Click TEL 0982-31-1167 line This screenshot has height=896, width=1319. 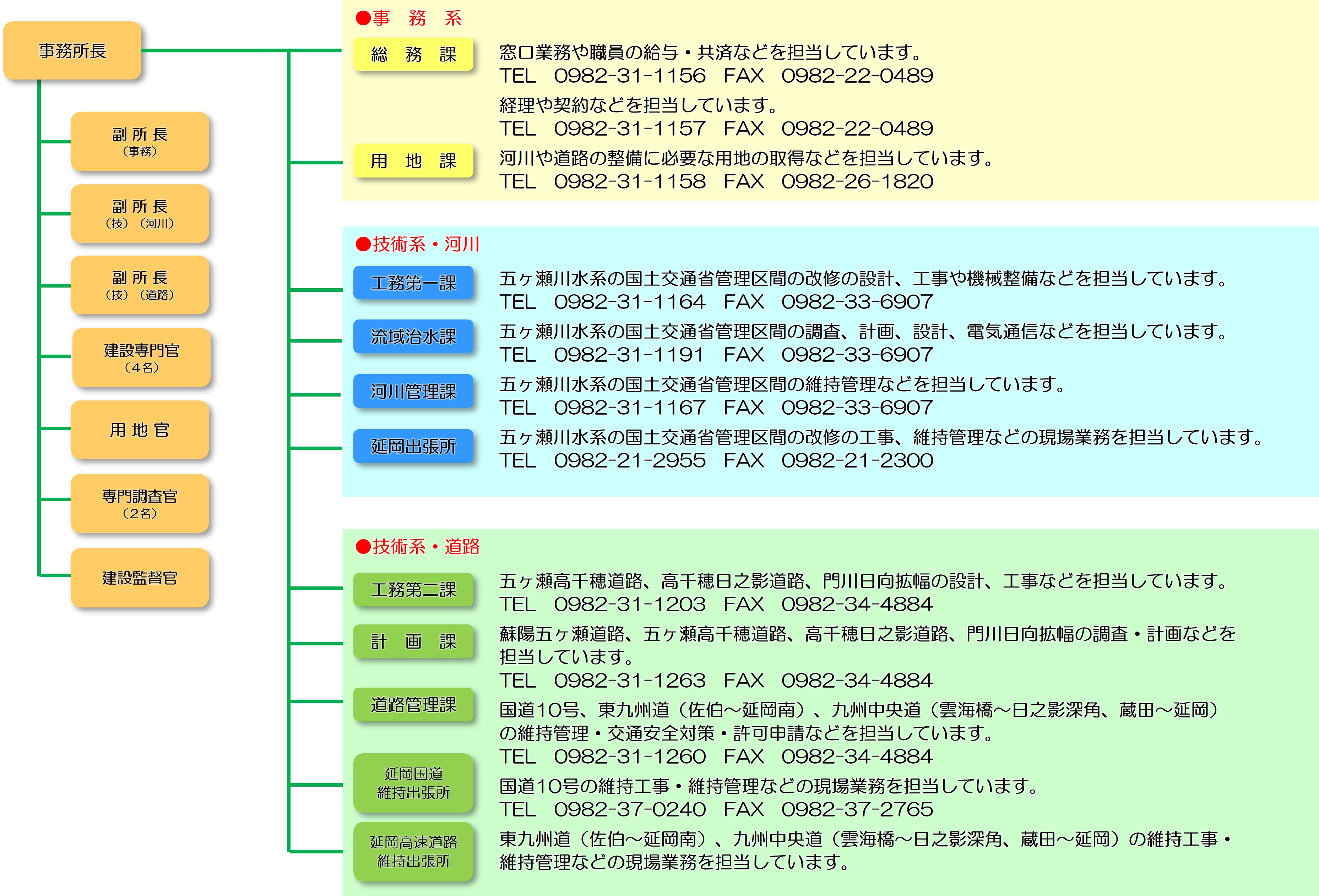(716, 408)
